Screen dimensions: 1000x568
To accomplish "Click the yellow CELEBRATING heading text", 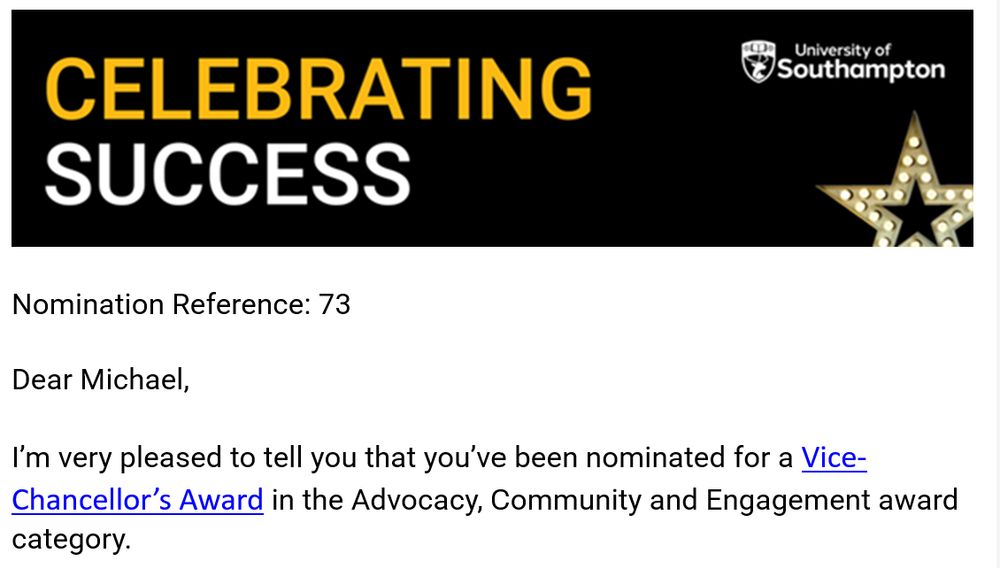I will [318, 89].
